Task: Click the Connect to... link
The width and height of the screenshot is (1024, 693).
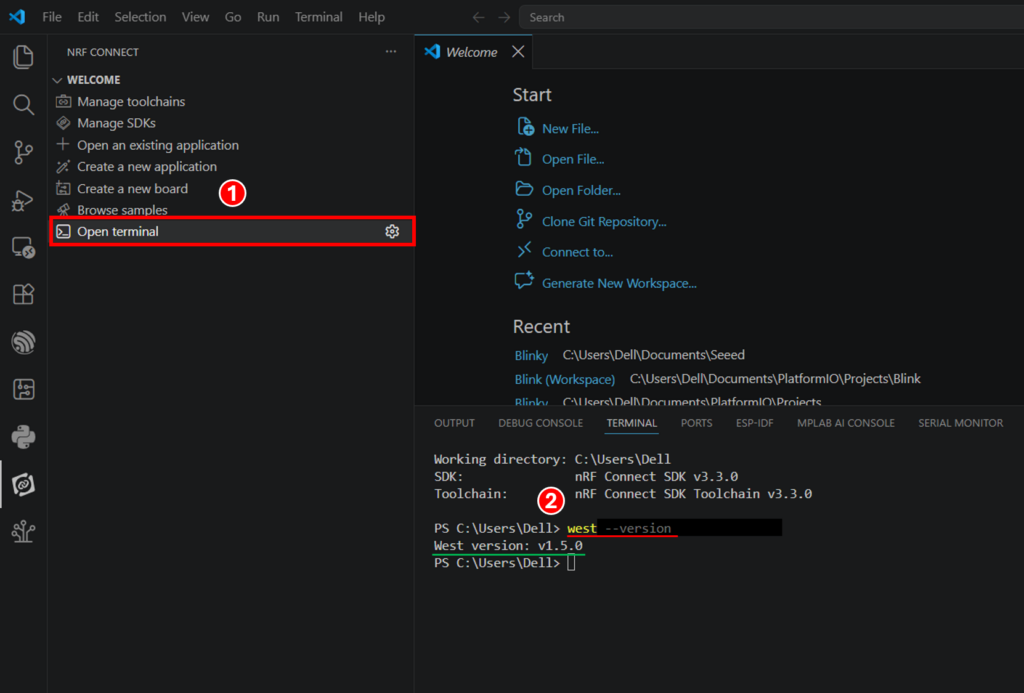Action: click(577, 252)
